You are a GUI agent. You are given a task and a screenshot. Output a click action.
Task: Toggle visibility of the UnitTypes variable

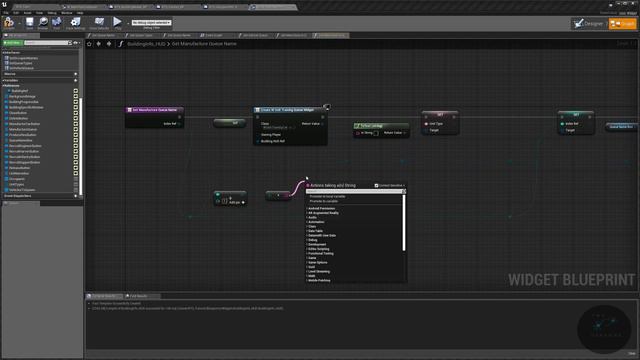point(76,184)
